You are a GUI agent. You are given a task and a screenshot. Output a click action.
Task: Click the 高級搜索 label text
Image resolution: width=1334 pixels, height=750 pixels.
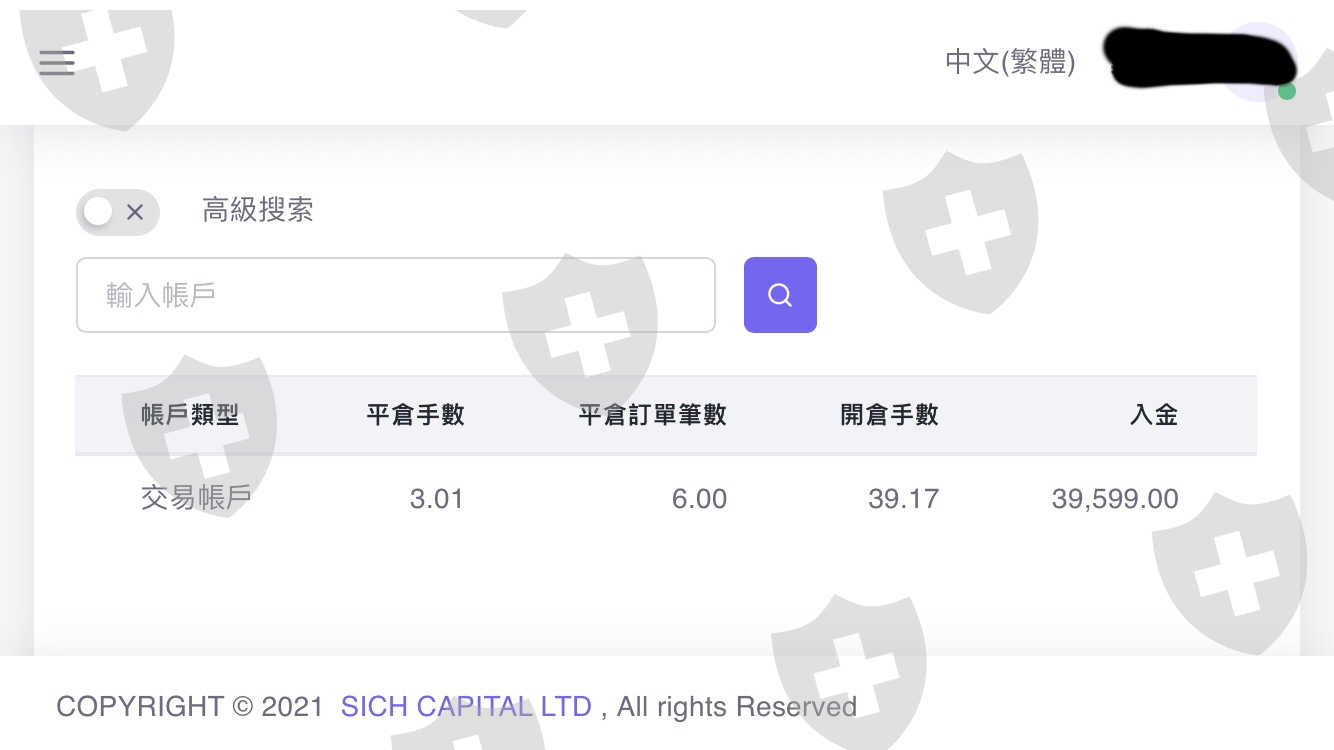258,210
